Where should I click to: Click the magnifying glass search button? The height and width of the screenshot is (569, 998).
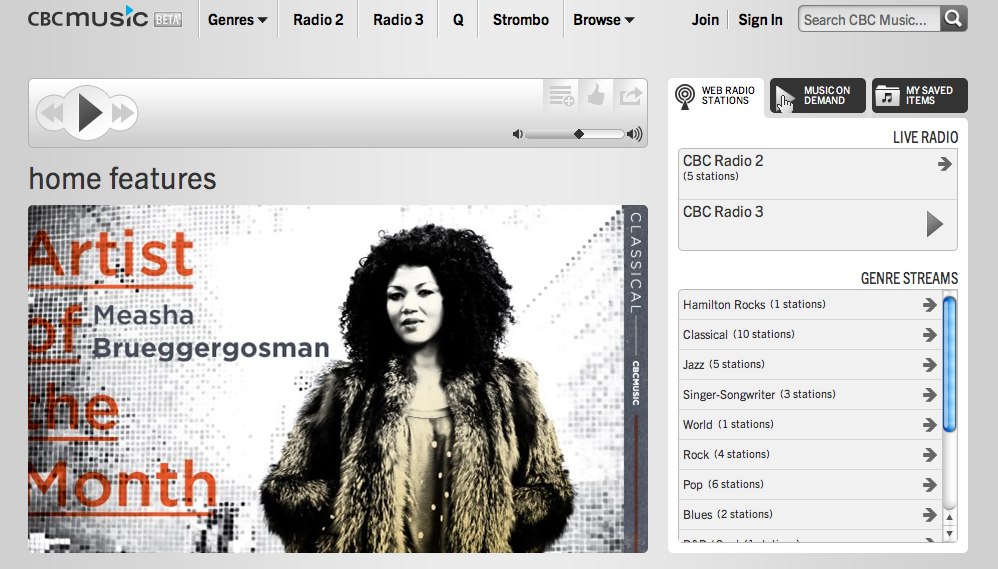[953, 19]
